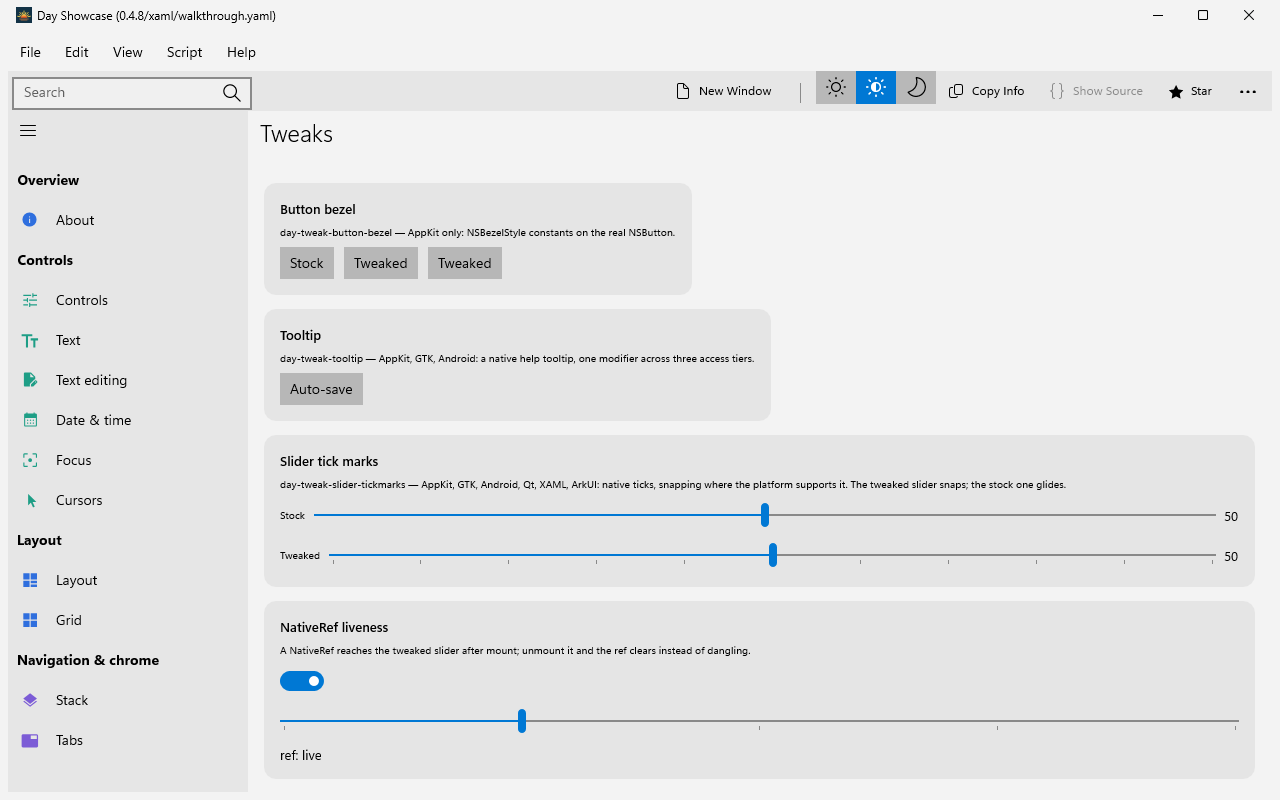The image size is (1280, 800).
Task: Open the Stack layers icon
Action: 30,700
